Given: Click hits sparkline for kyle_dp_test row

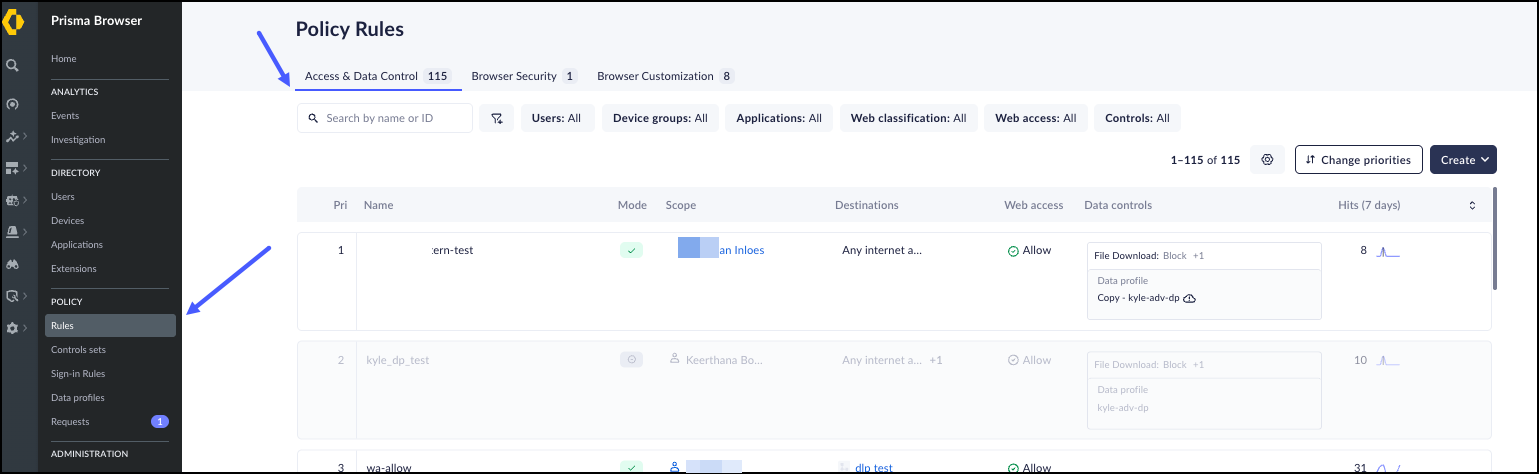Looking at the screenshot, I should [x=1389, y=360].
